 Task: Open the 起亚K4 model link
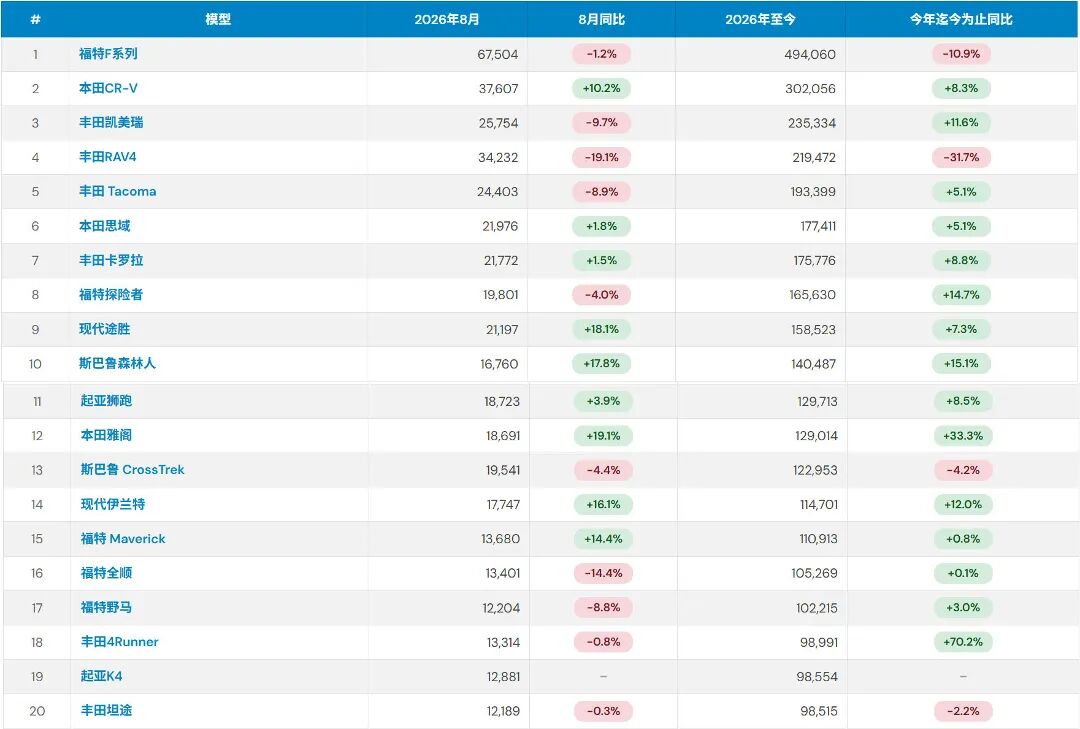point(101,676)
